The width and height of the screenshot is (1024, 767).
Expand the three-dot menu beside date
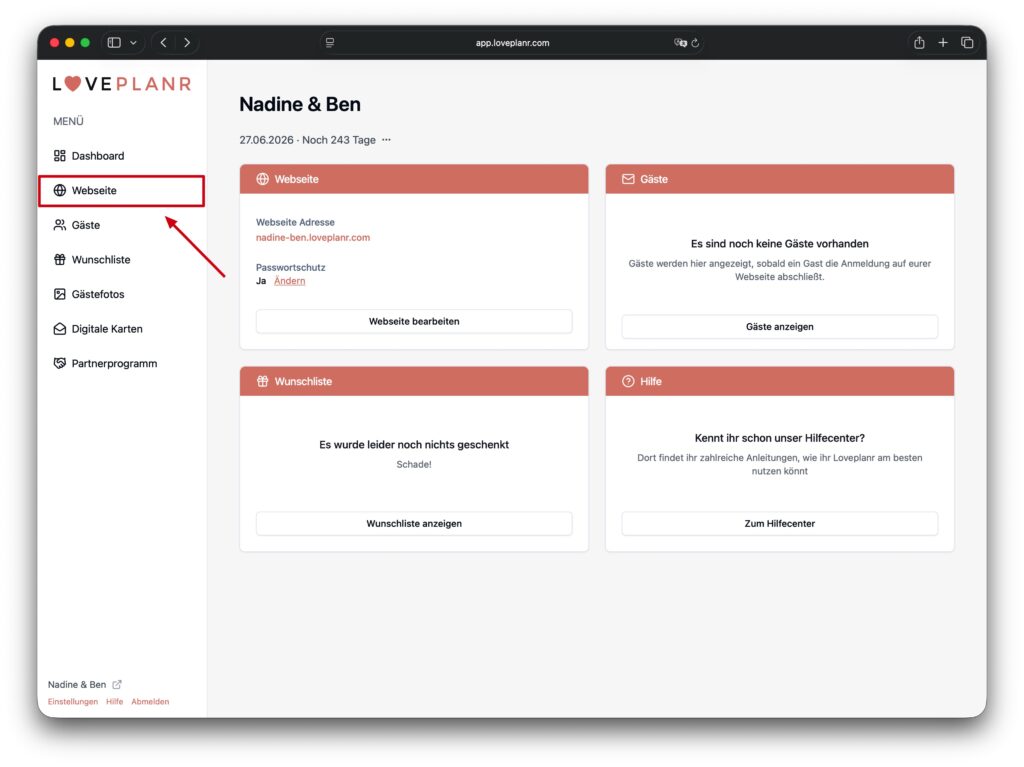click(x=387, y=140)
